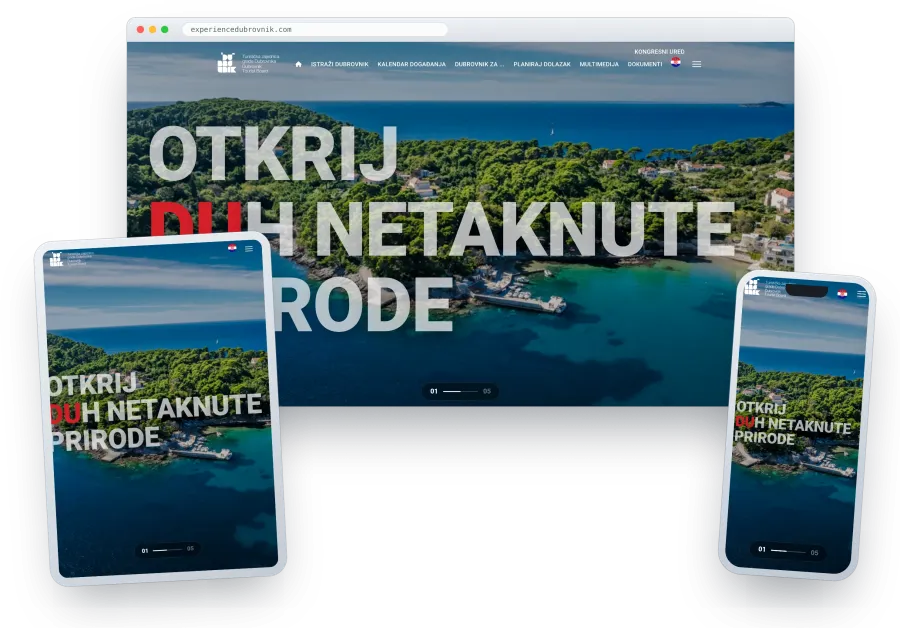900x628 pixels.
Task: Open the hamburger menu on phone
Action: [x=861, y=294]
